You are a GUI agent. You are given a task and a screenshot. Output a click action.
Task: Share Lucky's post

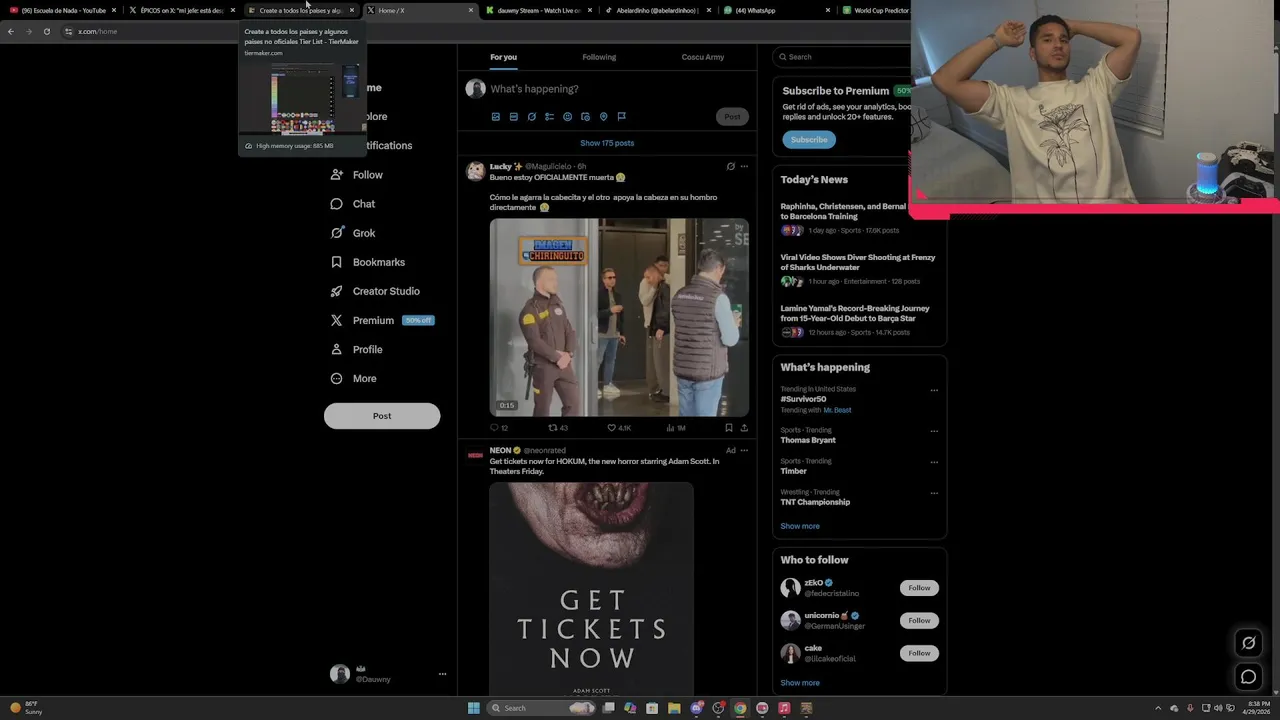[x=743, y=428]
